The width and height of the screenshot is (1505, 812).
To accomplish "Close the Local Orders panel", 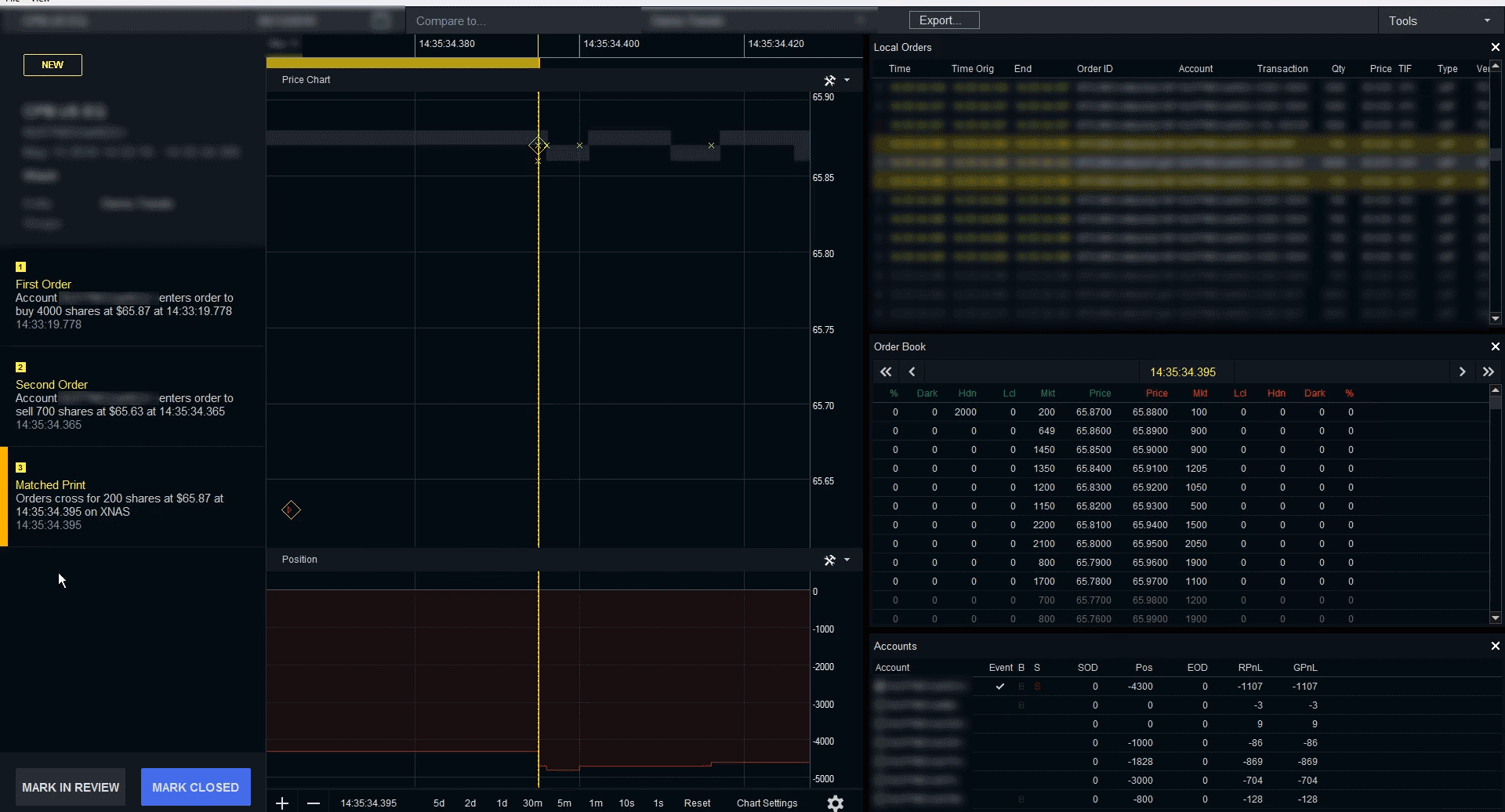I will tap(1495, 47).
